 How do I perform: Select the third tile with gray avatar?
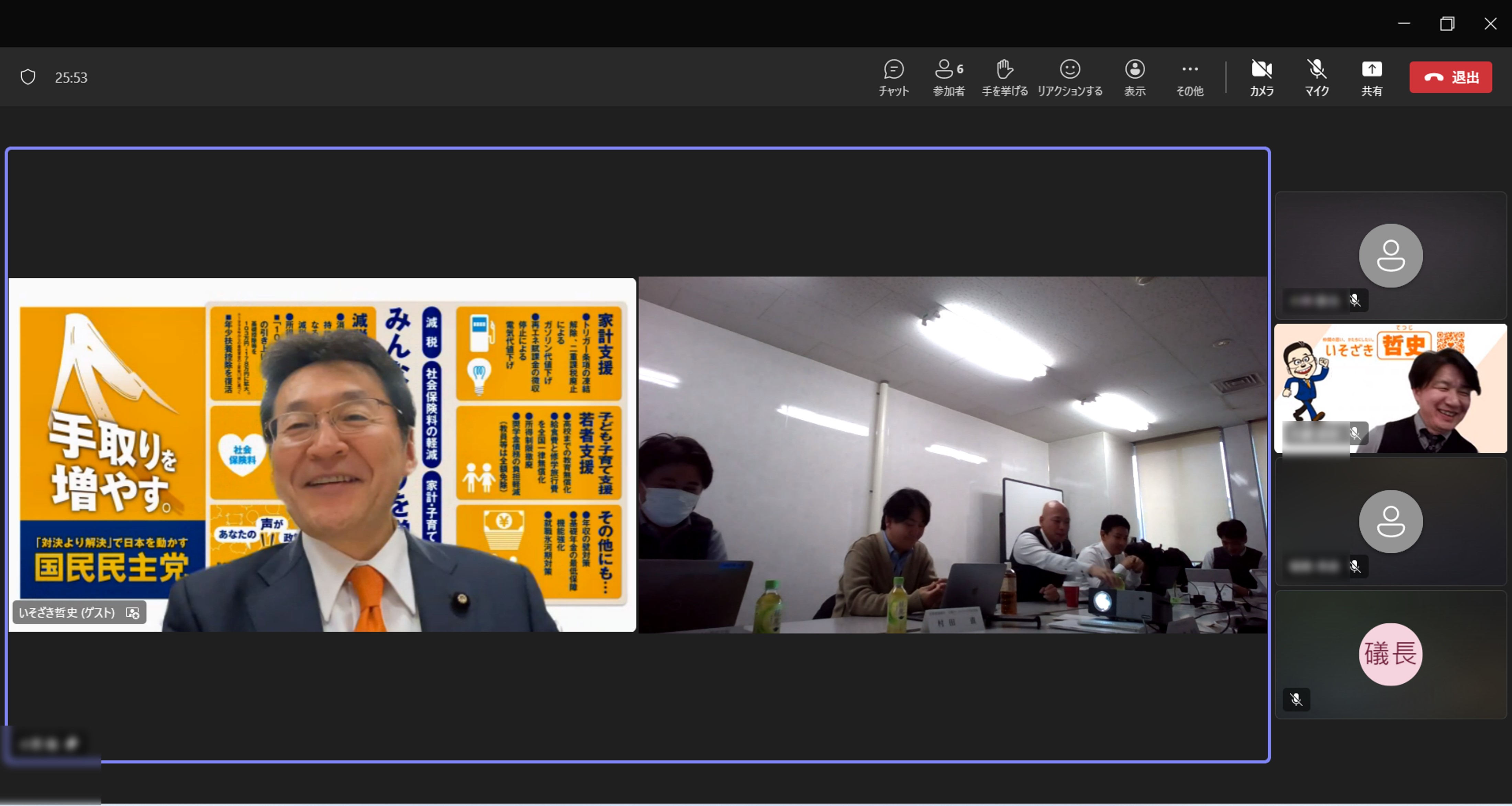tap(1390, 521)
